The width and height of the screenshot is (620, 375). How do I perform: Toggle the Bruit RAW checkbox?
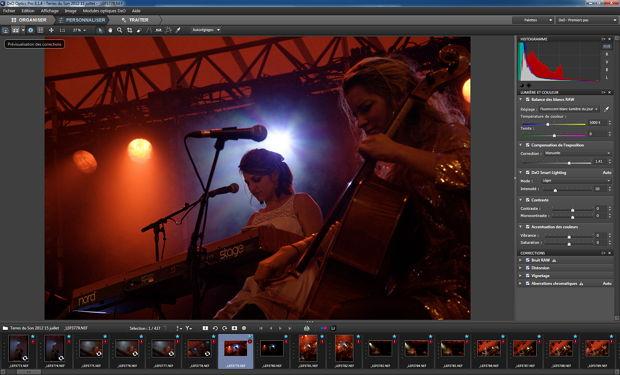[x=527, y=260]
